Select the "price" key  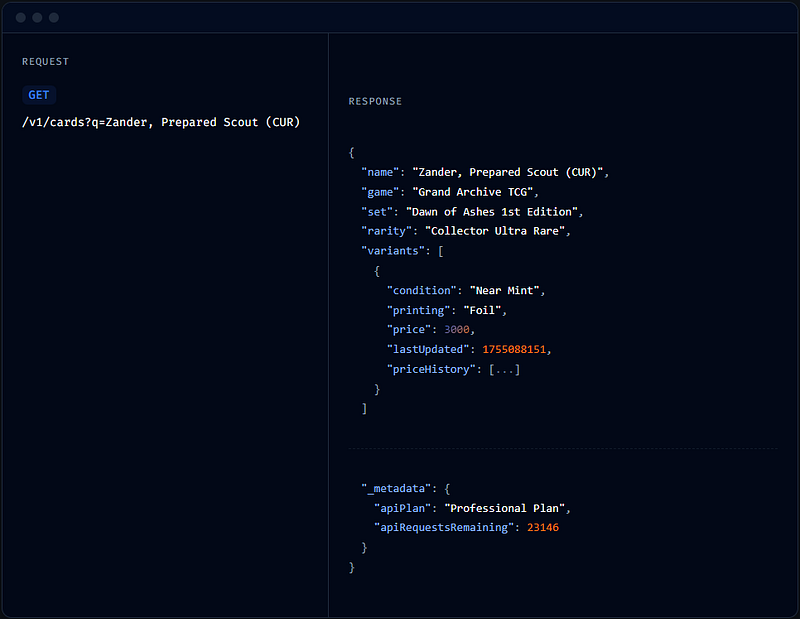coord(409,330)
